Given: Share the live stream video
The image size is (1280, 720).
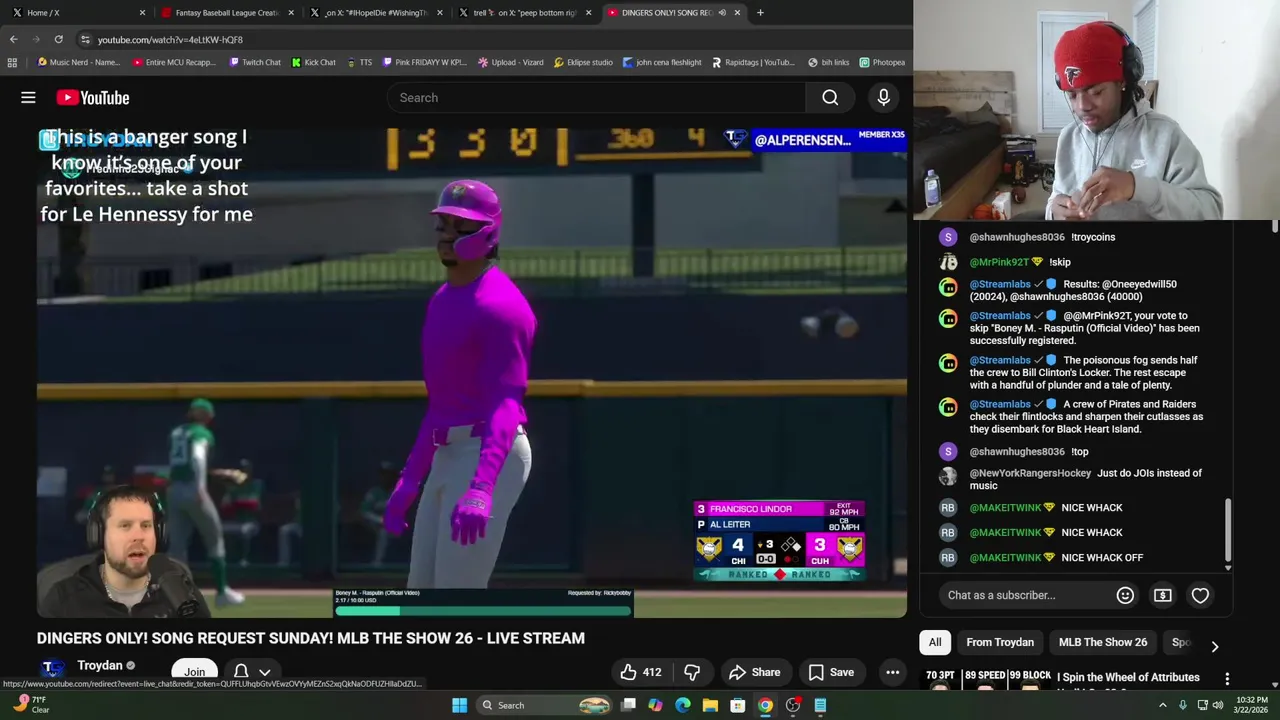Looking at the screenshot, I should pos(755,672).
